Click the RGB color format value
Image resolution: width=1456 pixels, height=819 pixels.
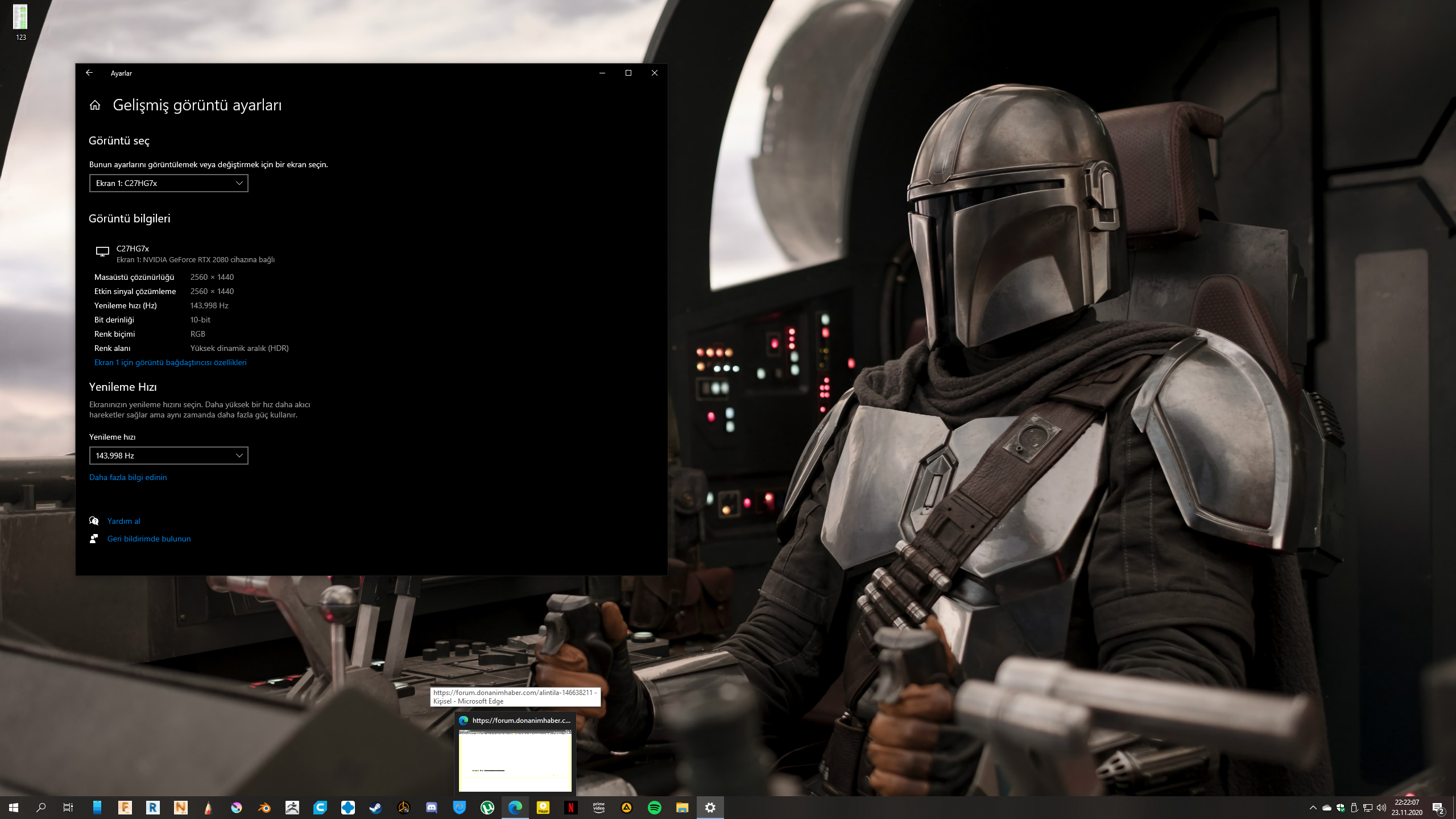point(198,334)
